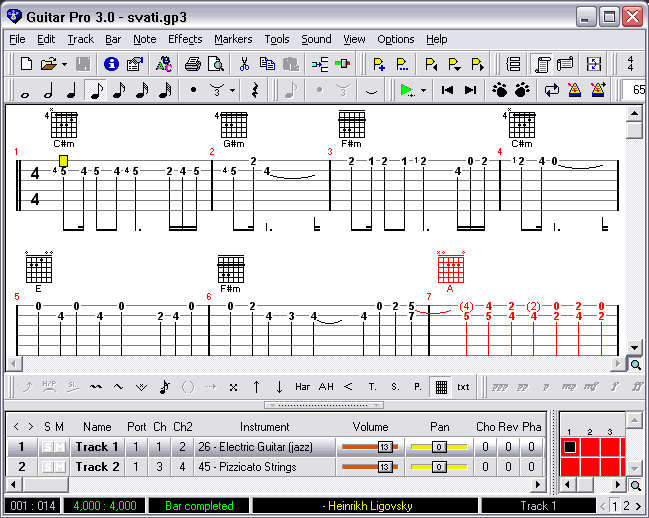Open score information blue info icon
The image size is (649, 518).
[x=111, y=65]
